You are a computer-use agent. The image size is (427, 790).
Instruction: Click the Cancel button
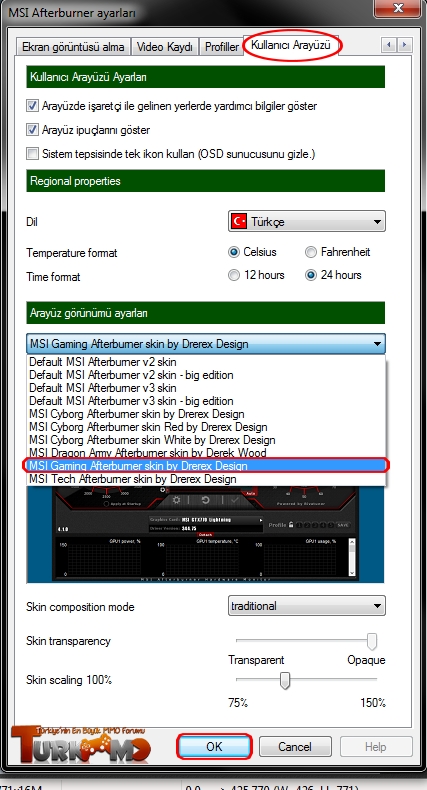click(295, 747)
